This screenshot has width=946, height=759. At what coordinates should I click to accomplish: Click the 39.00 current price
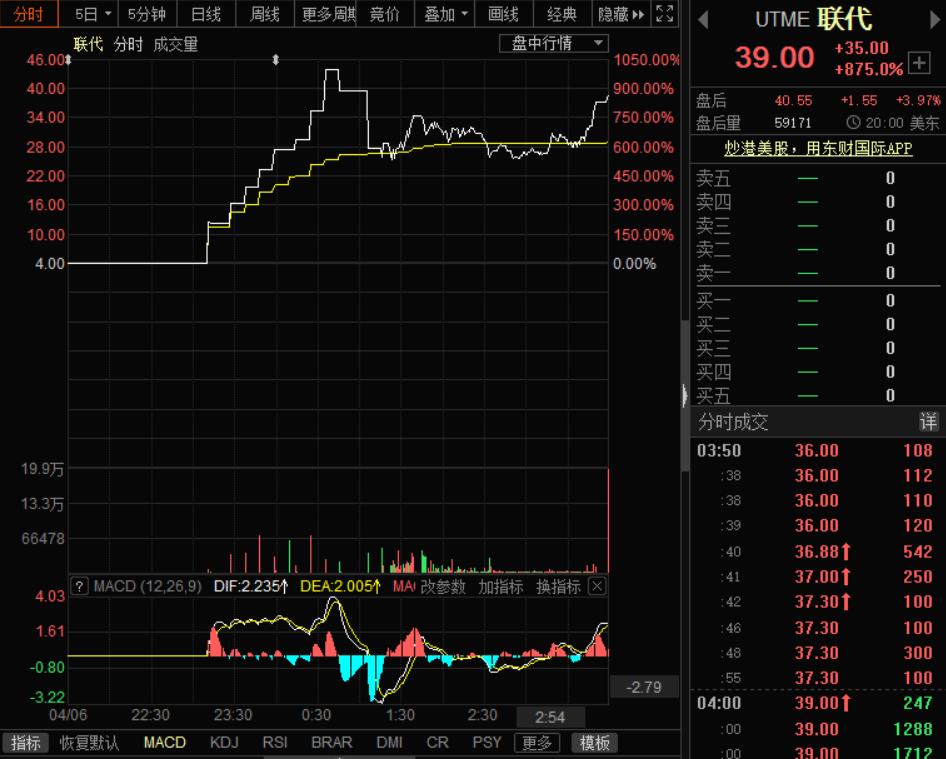point(775,58)
